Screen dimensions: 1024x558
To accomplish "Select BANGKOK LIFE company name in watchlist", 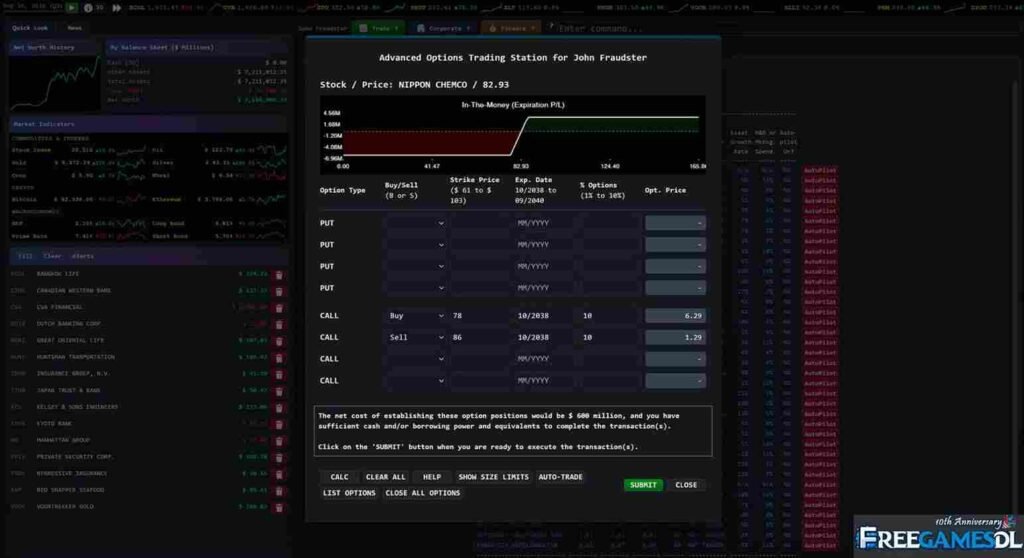I will coord(58,274).
